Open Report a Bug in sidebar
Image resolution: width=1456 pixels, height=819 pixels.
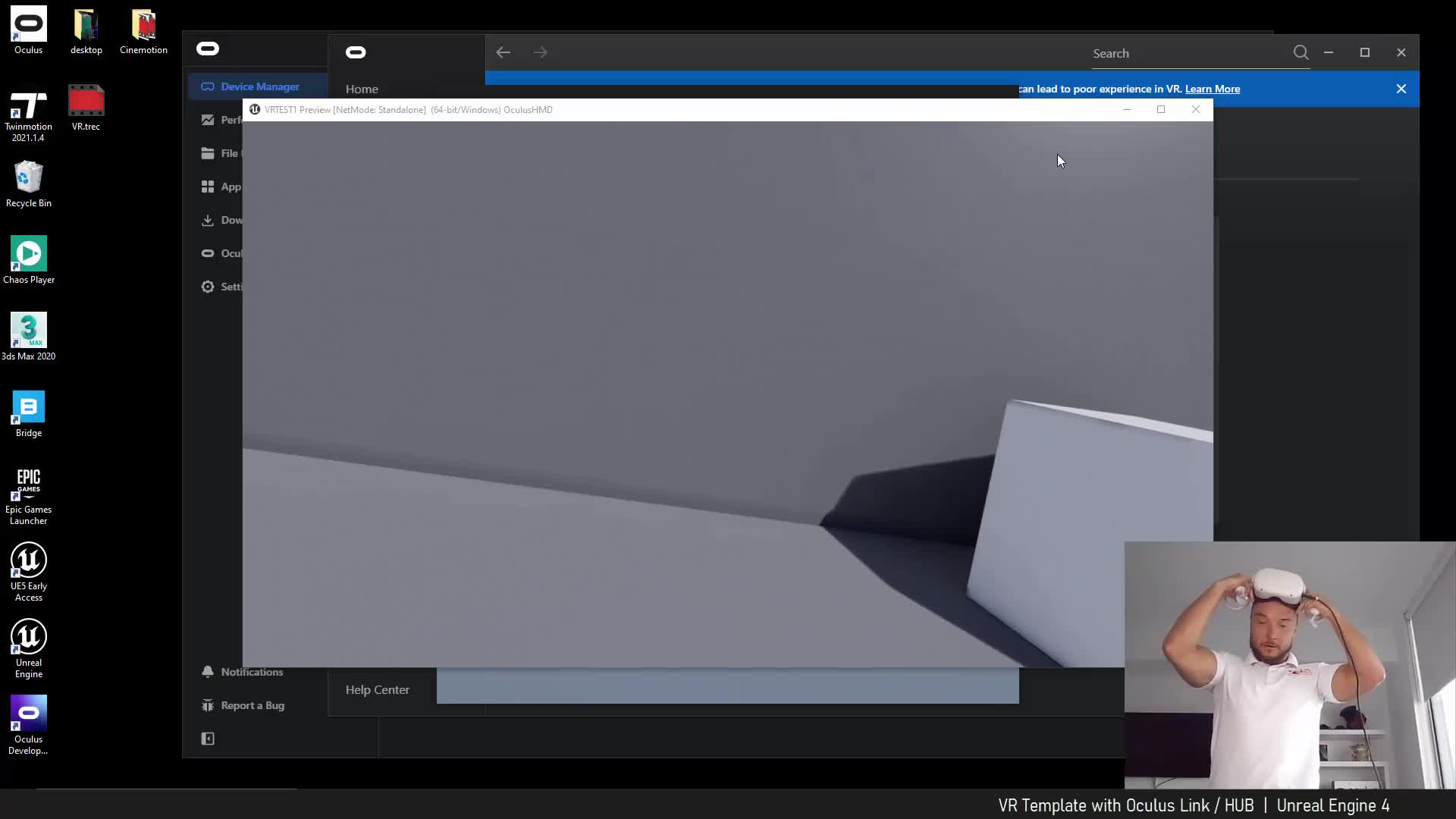(x=243, y=705)
